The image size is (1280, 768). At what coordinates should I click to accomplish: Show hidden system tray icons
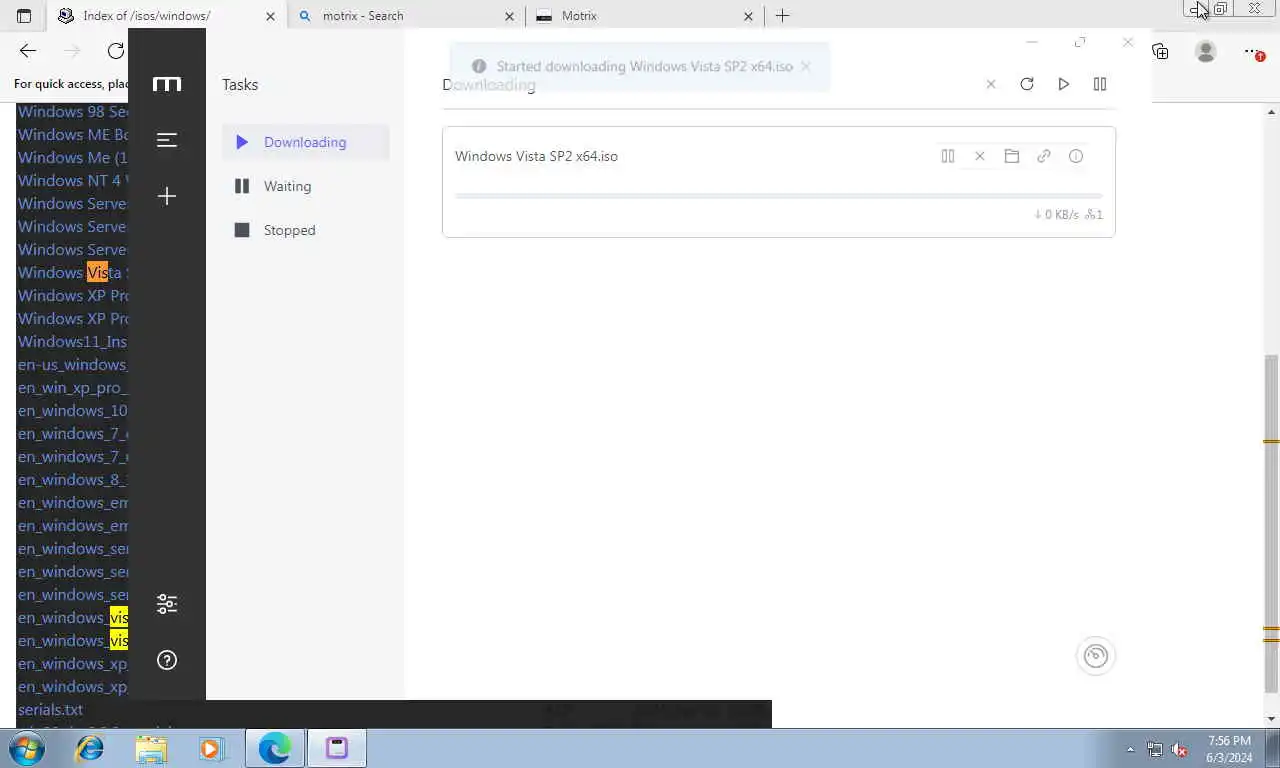1131,749
